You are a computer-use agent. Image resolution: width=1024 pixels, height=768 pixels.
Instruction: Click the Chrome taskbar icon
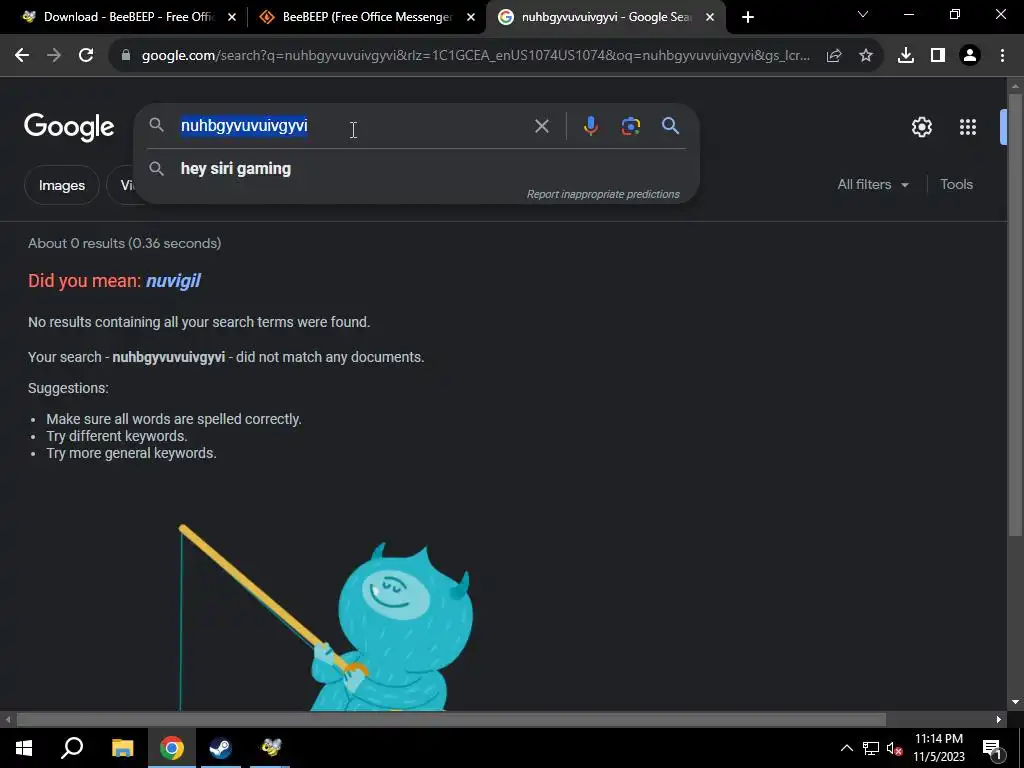click(x=172, y=748)
